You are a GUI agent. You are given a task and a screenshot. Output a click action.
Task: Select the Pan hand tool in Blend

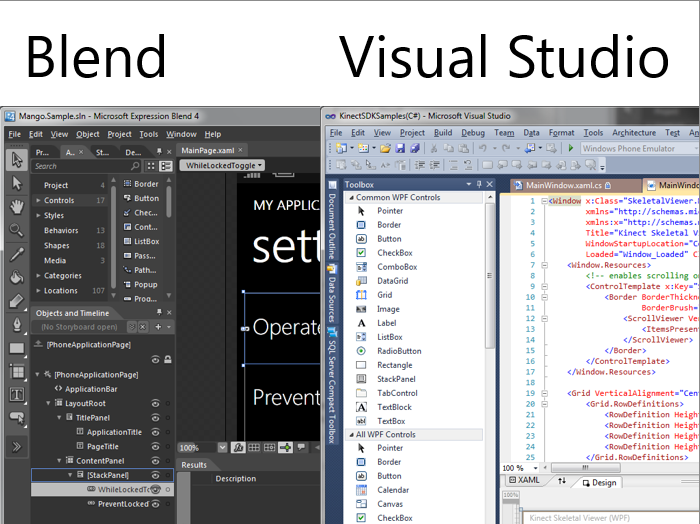click(17, 207)
